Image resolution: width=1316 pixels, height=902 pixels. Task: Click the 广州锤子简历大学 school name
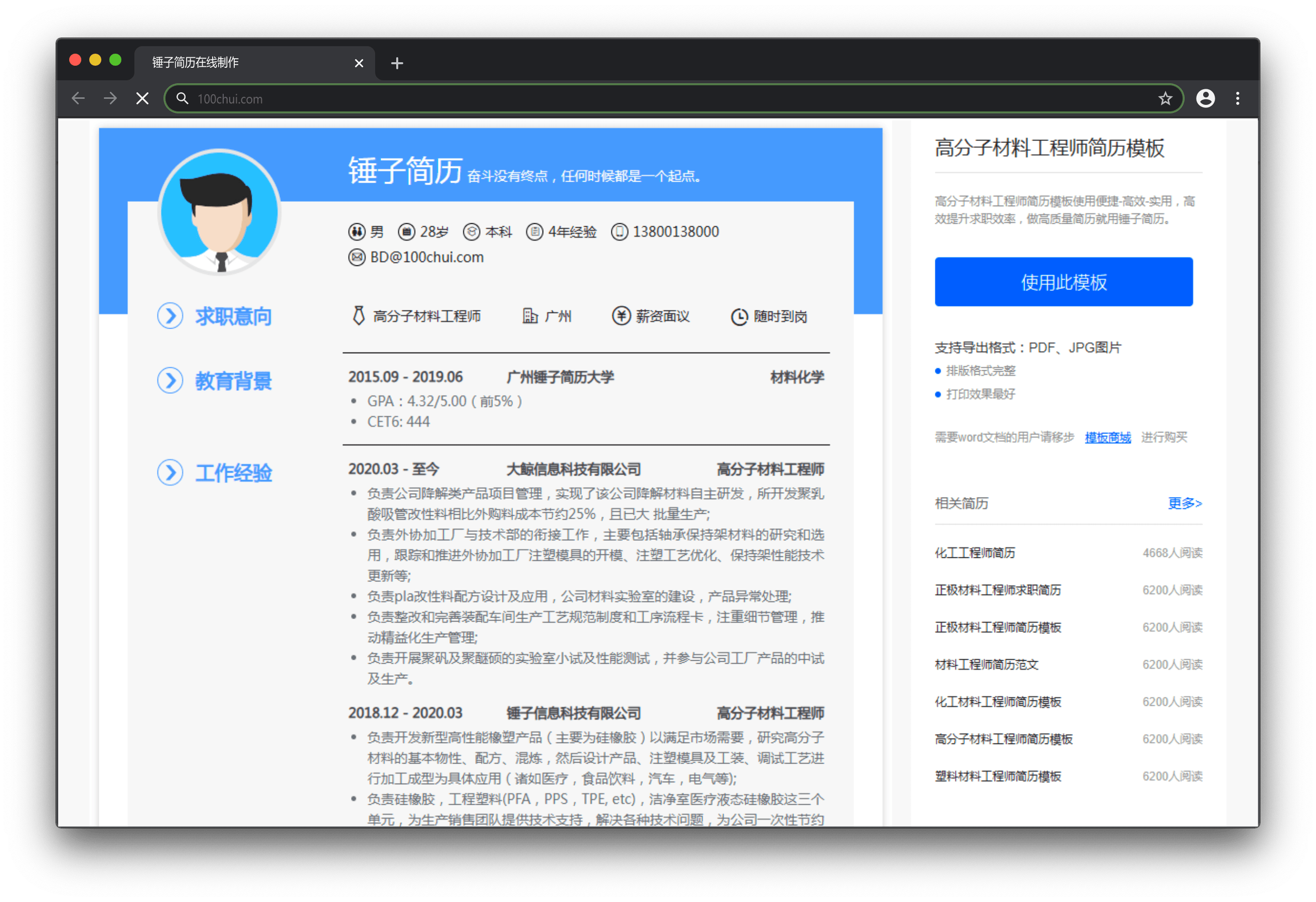560,377
